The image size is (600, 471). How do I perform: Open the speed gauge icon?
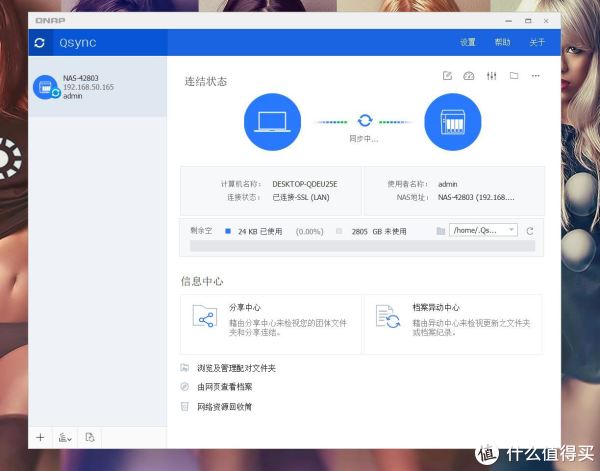click(469, 76)
